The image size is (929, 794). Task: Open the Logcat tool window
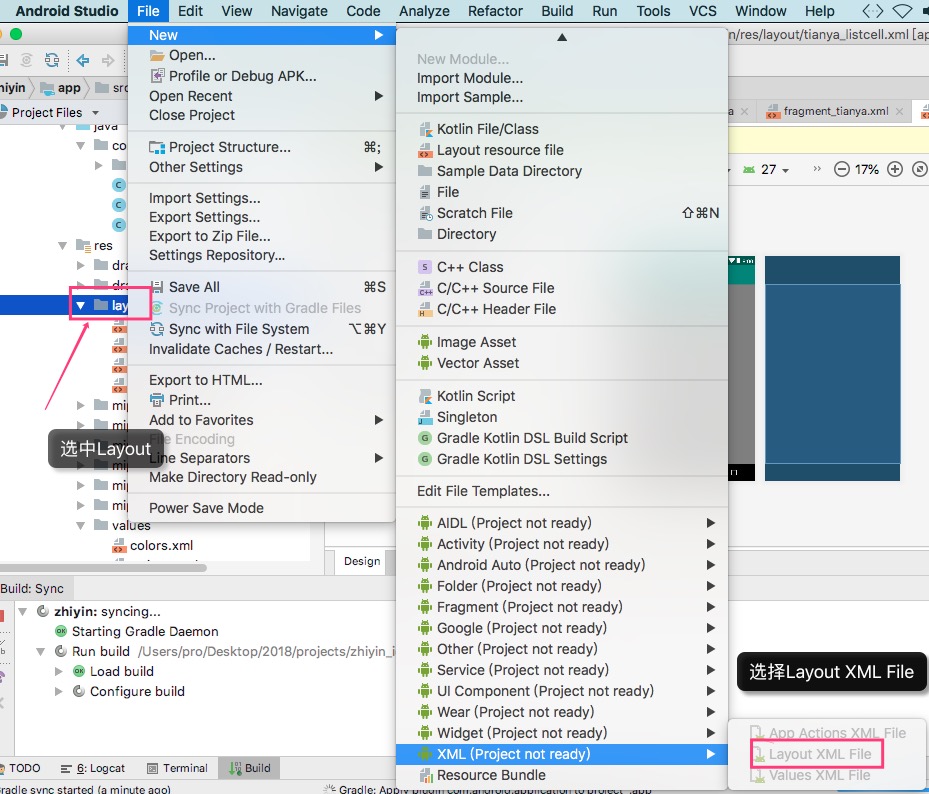tap(93, 769)
